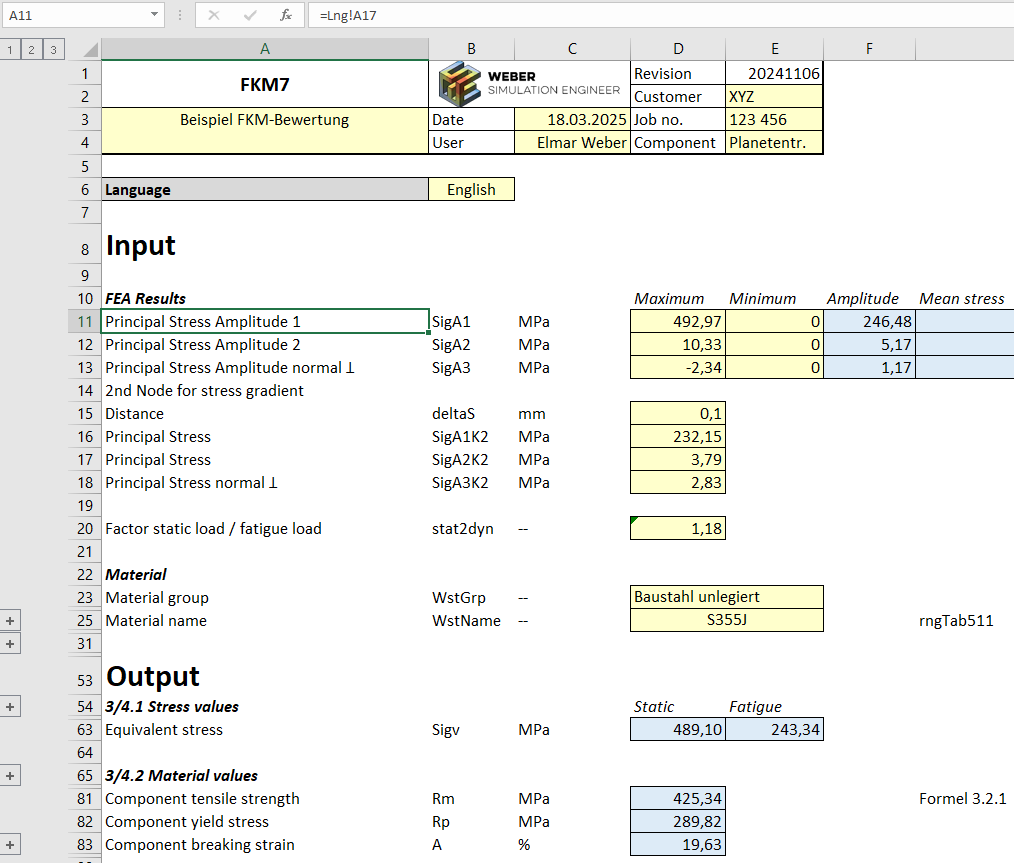Click the stat2dyn factor value 1,18

(678, 529)
